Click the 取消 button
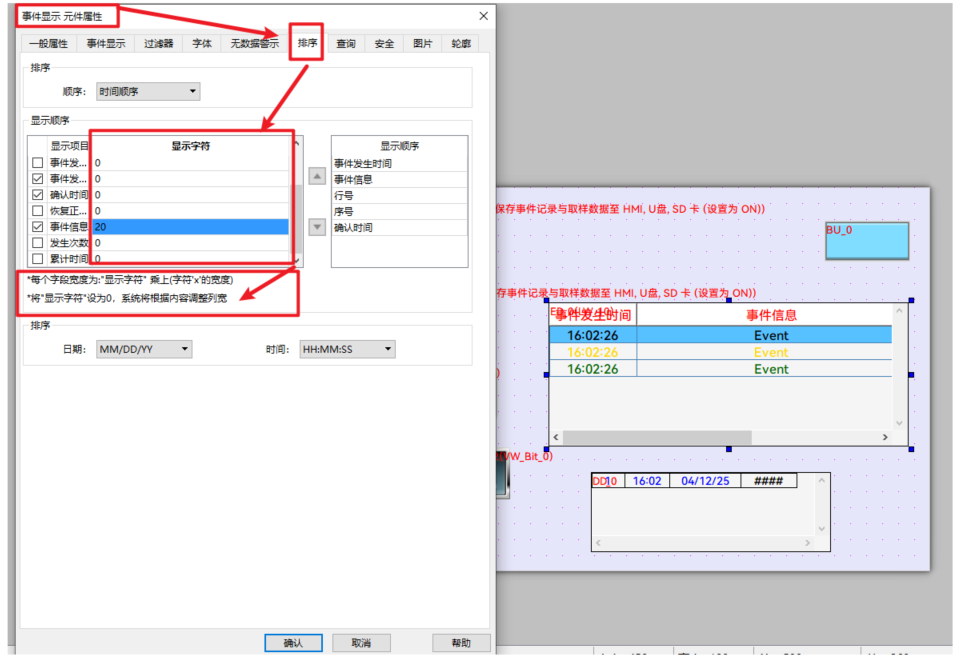 361,643
